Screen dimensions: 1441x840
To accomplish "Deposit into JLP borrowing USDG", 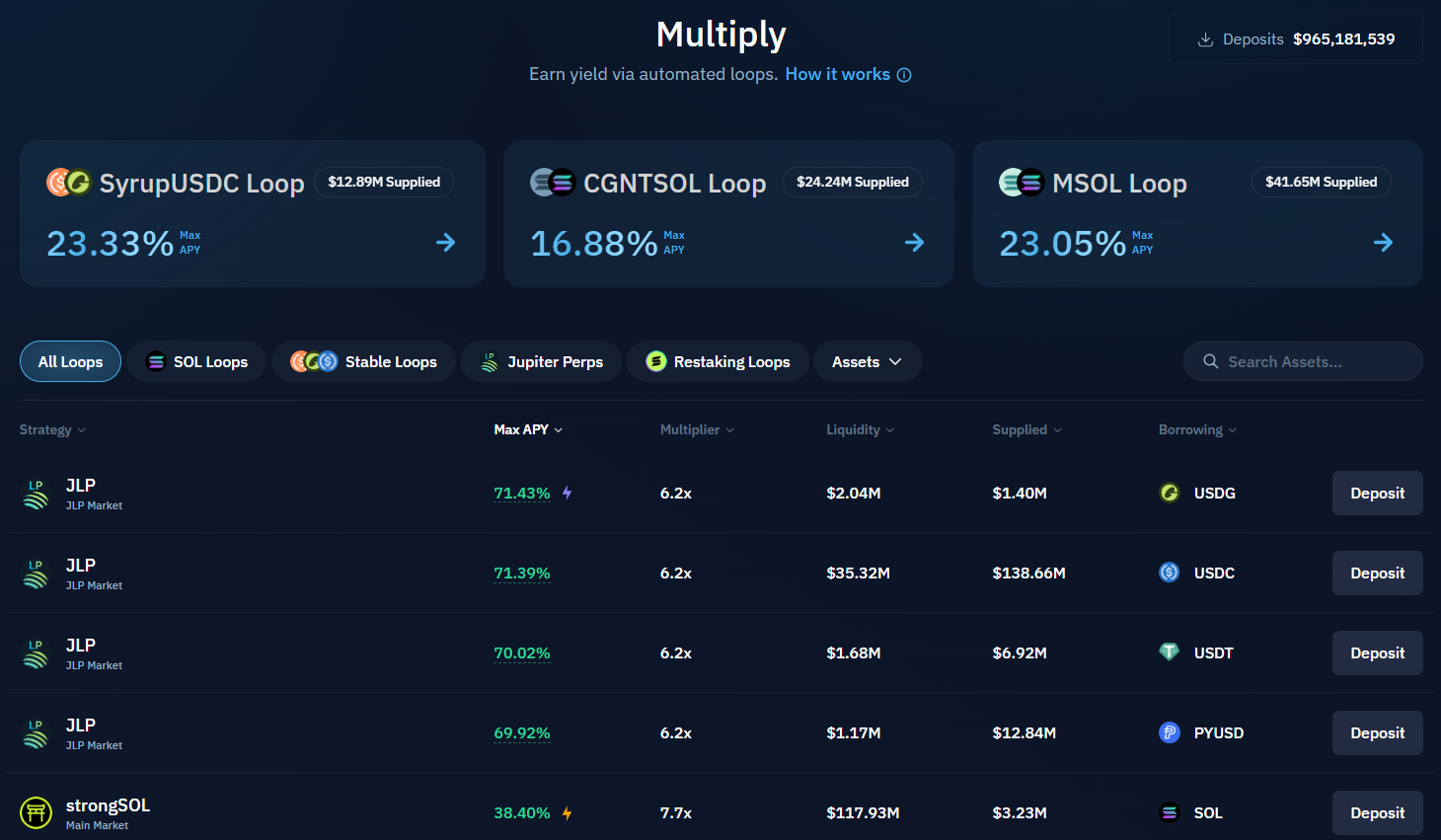I will pos(1378,494).
